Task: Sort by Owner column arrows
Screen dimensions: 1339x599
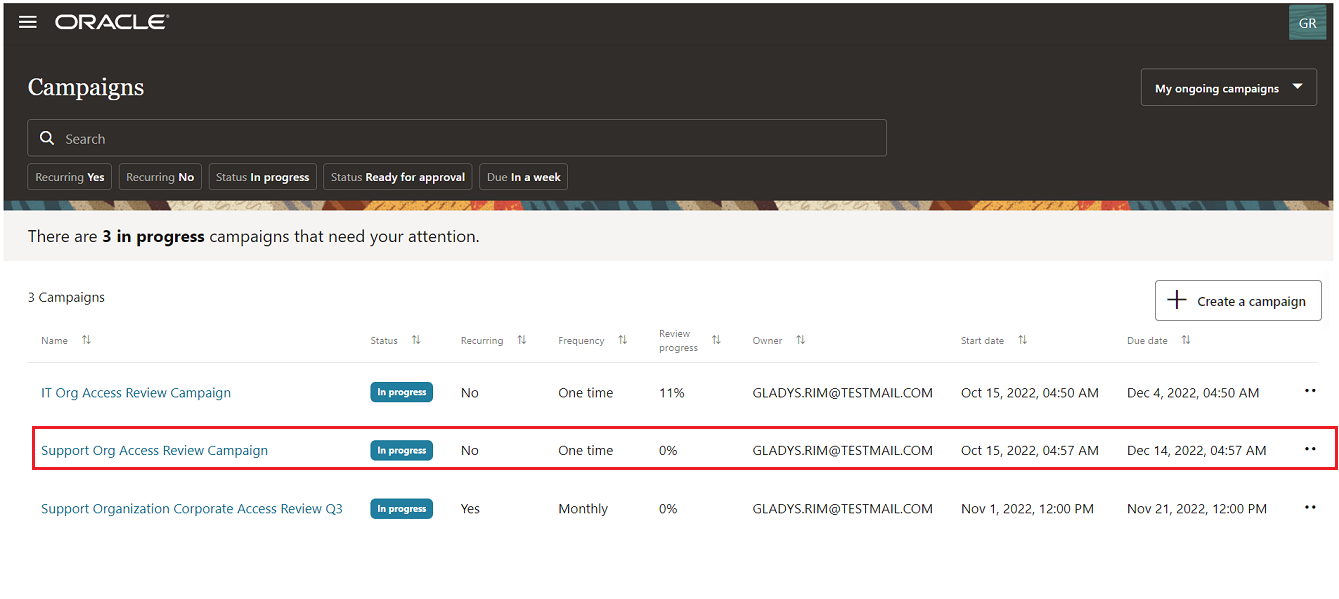Action: point(800,340)
